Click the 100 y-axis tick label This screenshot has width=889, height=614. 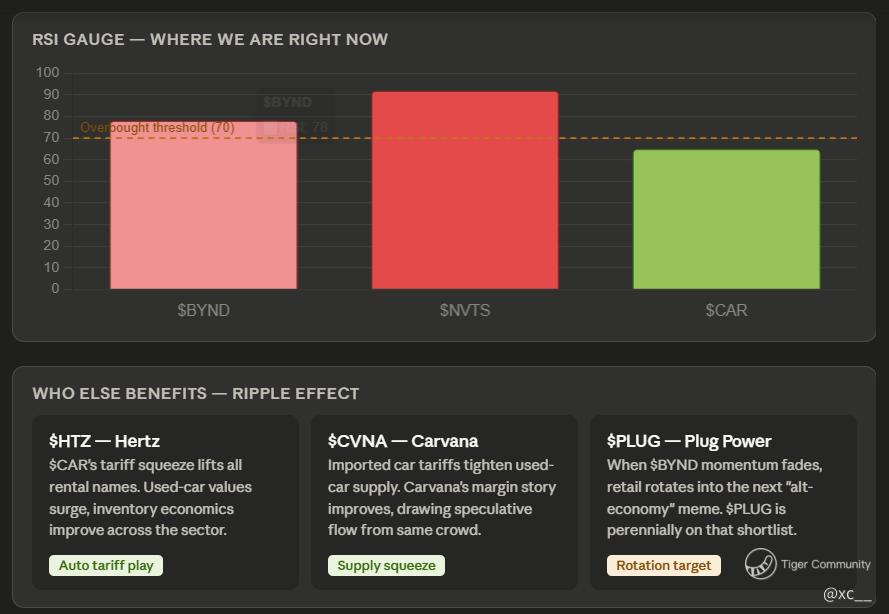[48, 73]
